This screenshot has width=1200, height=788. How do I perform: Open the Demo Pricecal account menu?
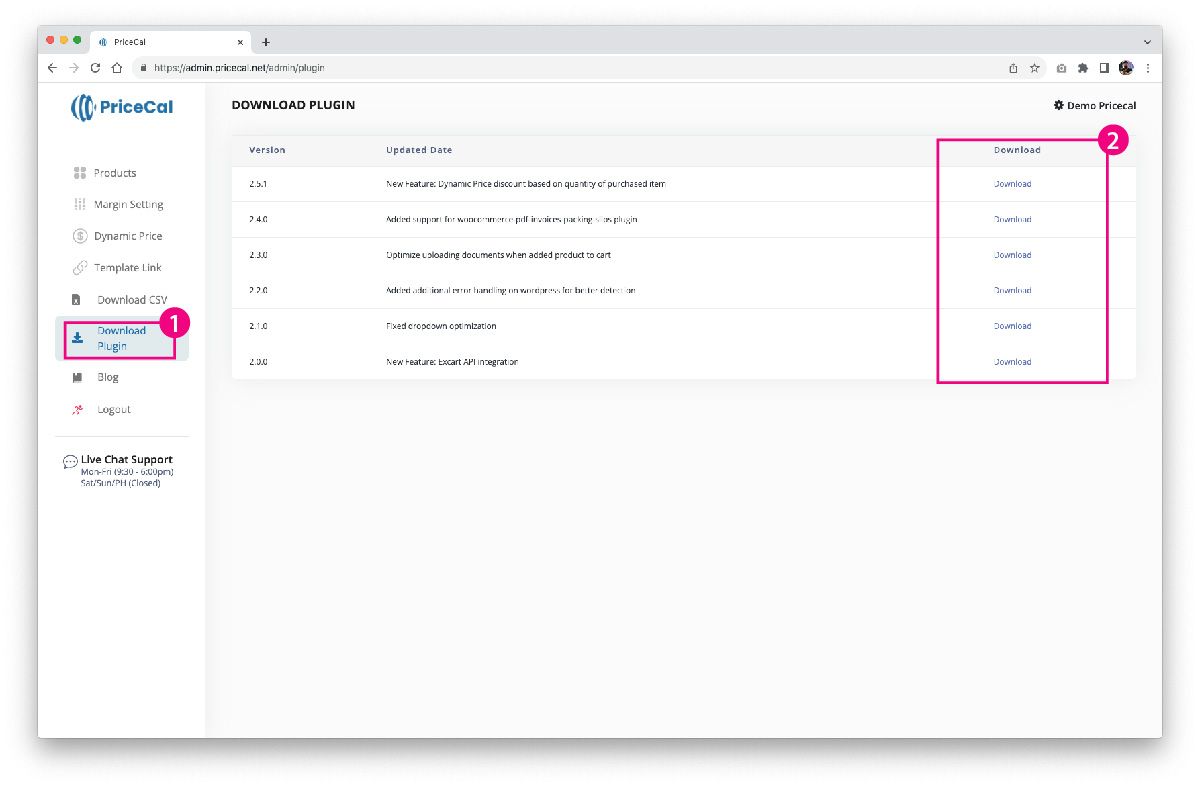click(1094, 105)
